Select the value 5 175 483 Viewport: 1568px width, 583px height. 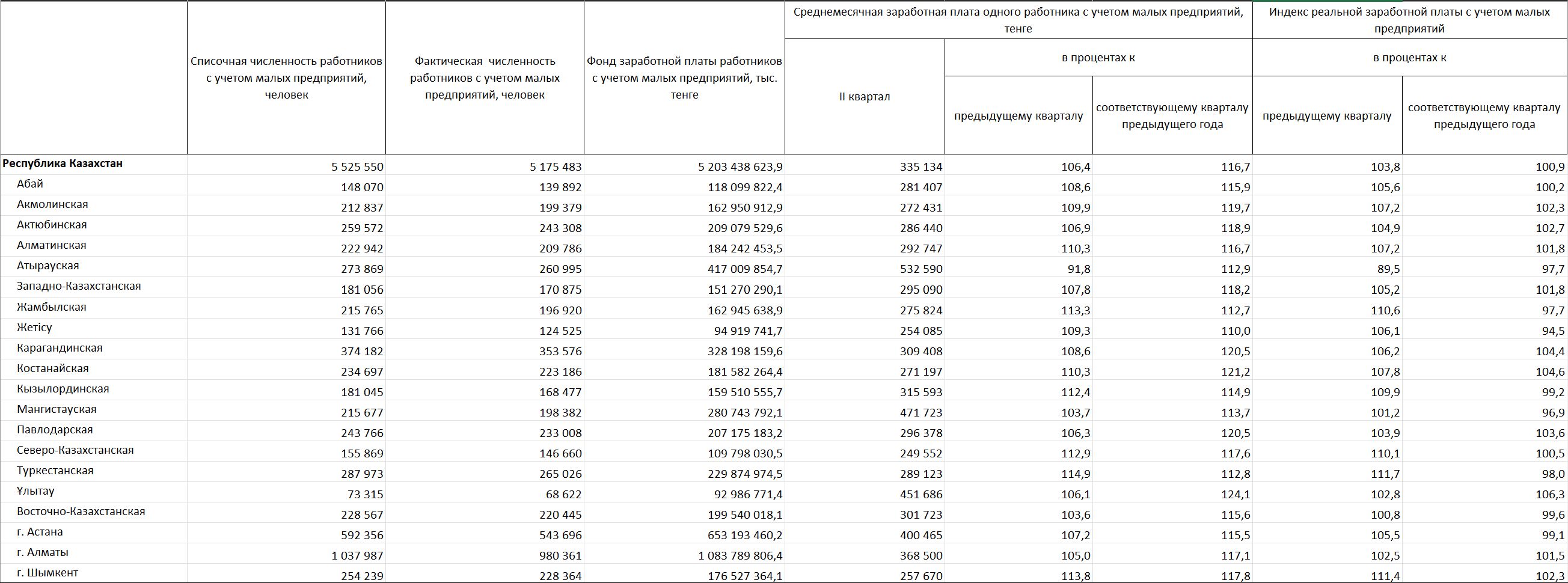tap(556, 166)
